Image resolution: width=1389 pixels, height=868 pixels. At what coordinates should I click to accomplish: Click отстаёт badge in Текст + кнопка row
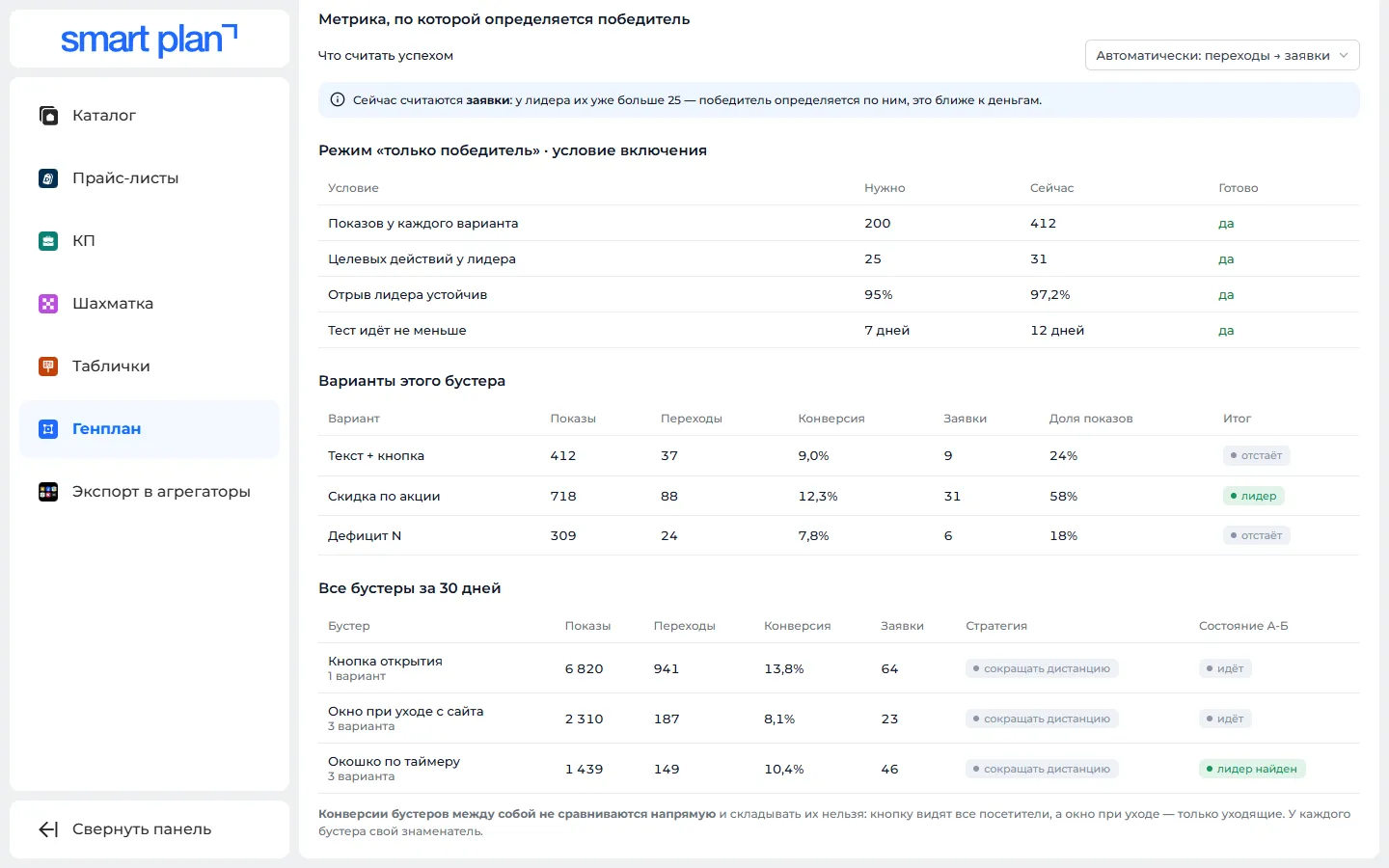tap(1256, 456)
